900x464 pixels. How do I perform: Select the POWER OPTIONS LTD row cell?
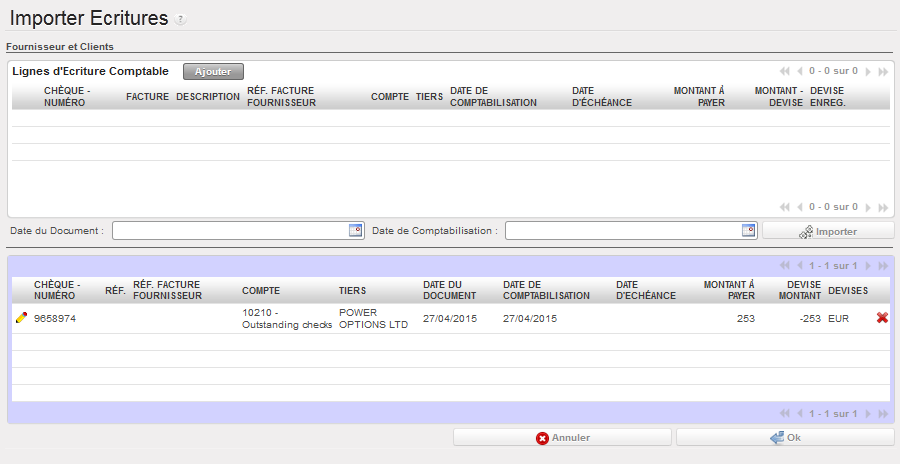pyautogui.click(x=373, y=318)
